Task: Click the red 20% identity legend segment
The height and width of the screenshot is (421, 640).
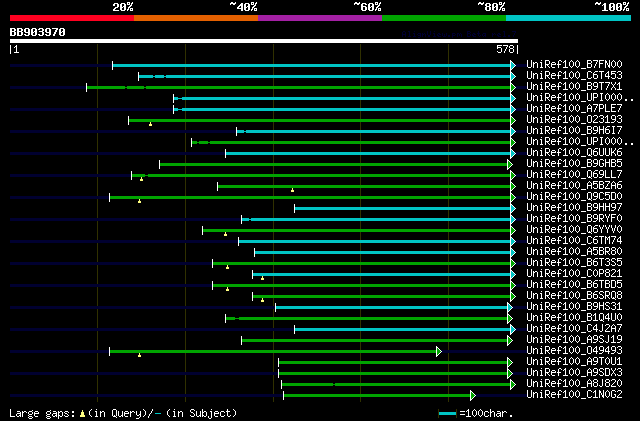Action: [x=72, y=18]
